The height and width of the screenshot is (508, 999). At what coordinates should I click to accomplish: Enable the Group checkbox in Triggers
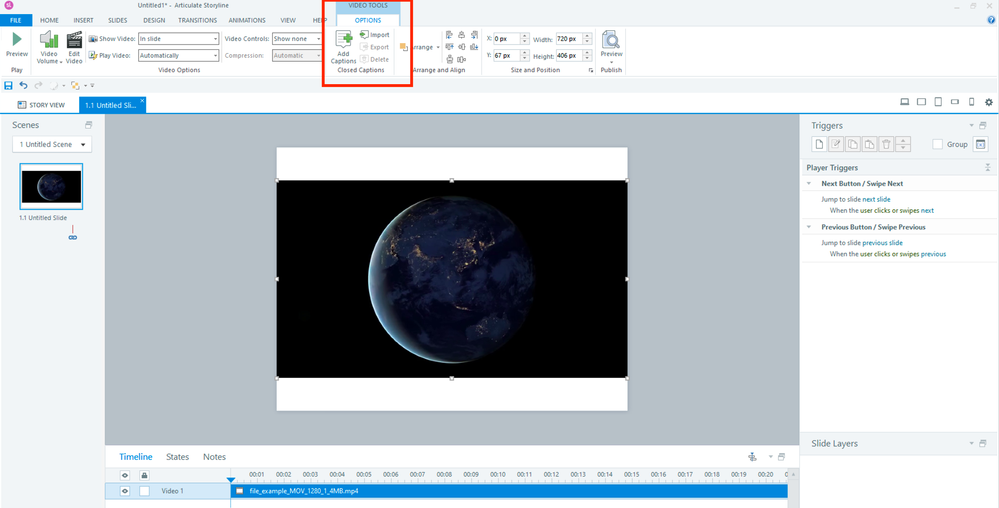[x=937, y=145]
